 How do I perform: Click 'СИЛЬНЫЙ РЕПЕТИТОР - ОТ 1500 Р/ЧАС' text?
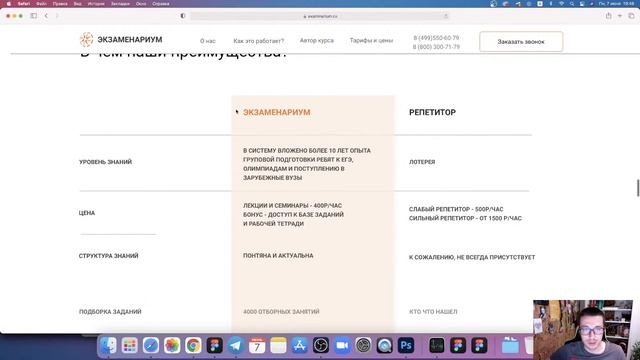click(465, 218)
